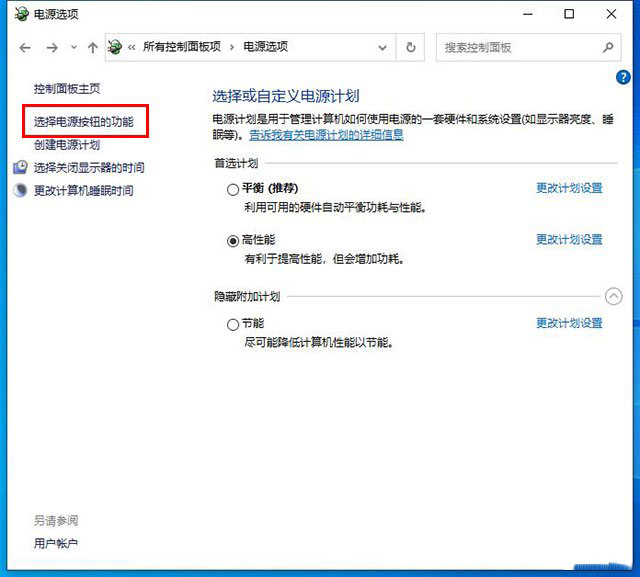The height and width of the screenshot is (577, 640).
Task: Minimize the 电源选项 window
Action: (528, 14)
